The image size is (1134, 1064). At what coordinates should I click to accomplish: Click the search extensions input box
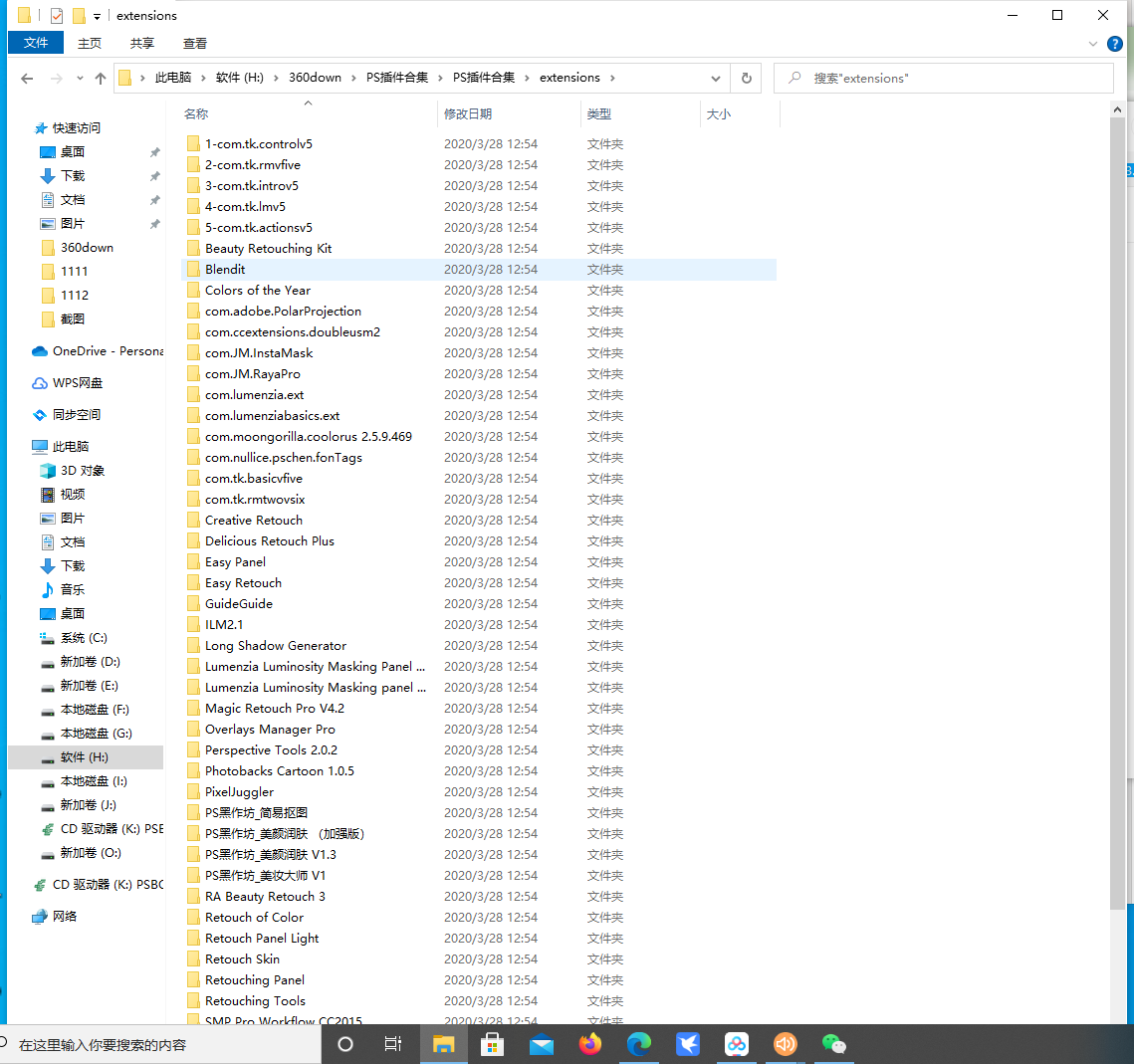pos(943,78)
